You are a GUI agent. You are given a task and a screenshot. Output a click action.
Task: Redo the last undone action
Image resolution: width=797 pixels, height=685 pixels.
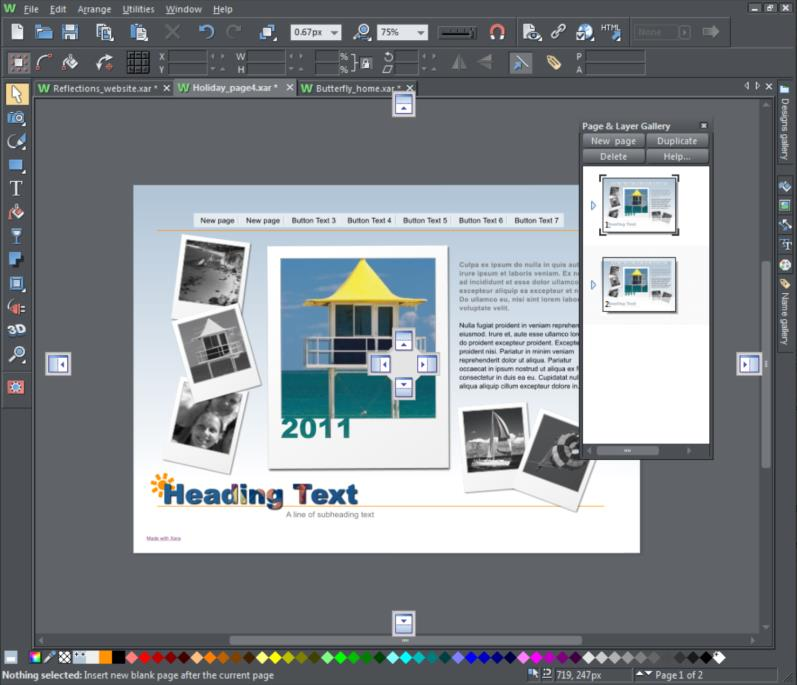233,32
